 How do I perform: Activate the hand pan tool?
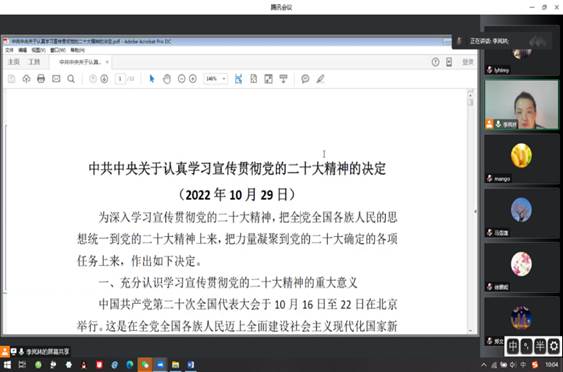tap(167, 79)
